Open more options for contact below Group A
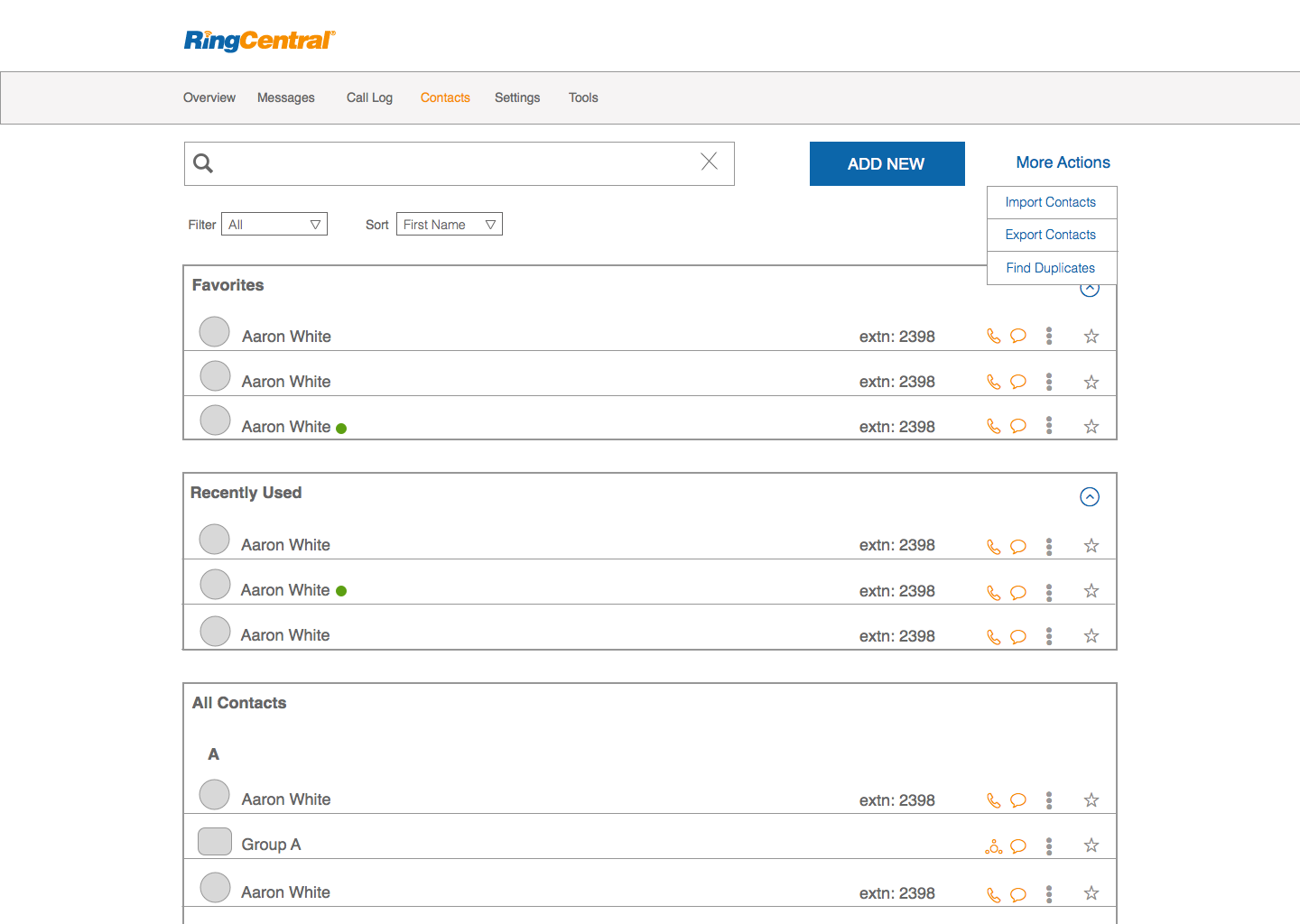The width and height of the screenshot is (1300, 924). [x=1049, y=894]
